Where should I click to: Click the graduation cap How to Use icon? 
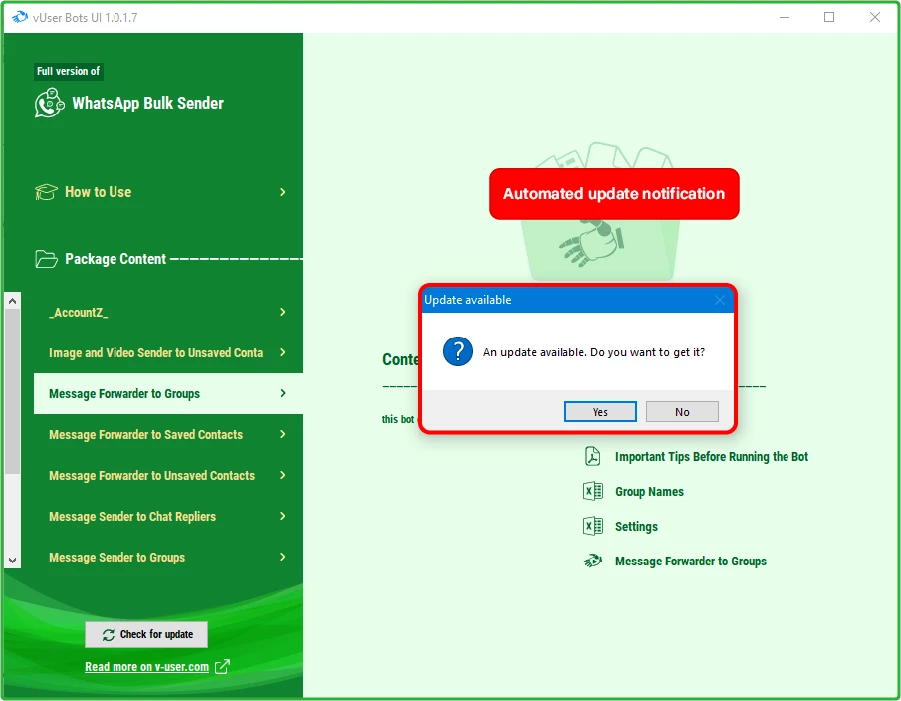(46, 192)
